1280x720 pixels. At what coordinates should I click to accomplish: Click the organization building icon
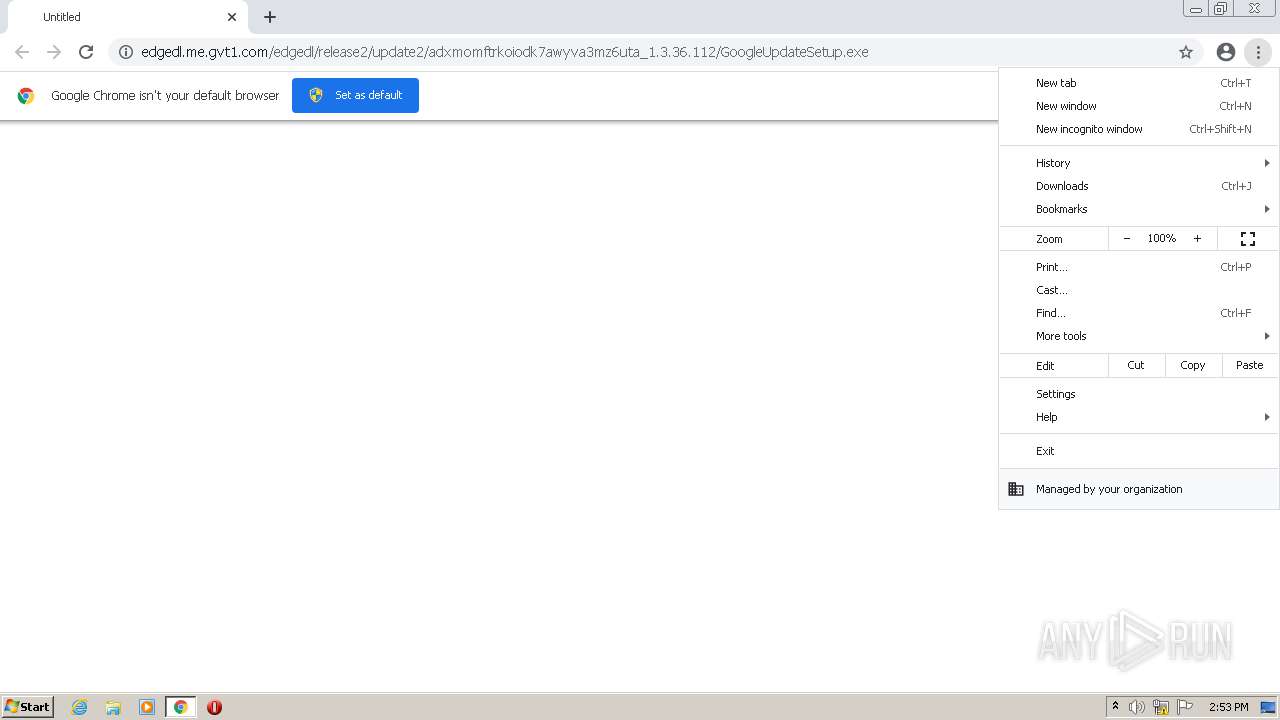[x=1016, y=489]
